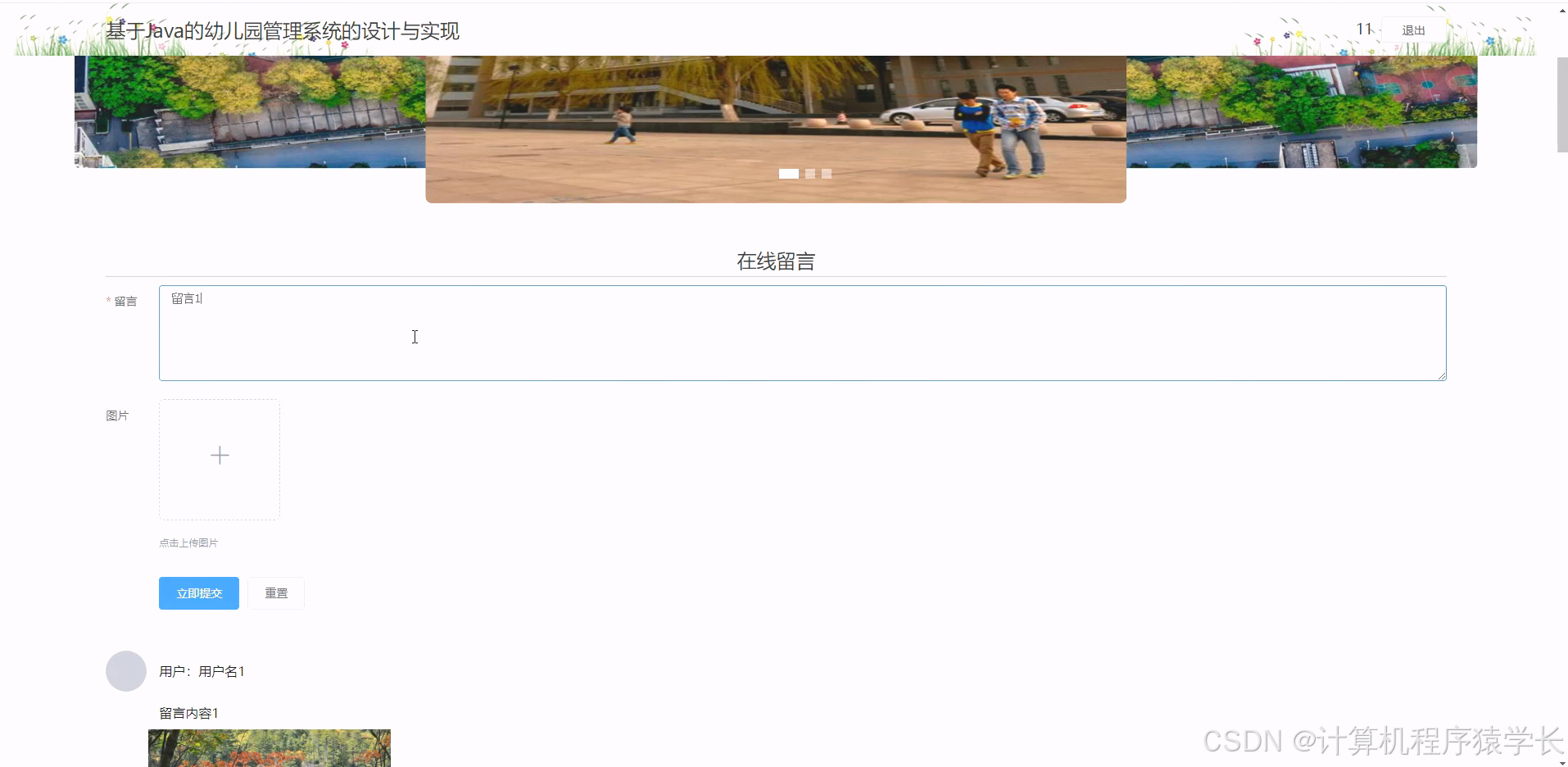Click the image upload plus icon
The height and width of the screenshot is (767, 1568).
tap(219, 456)
